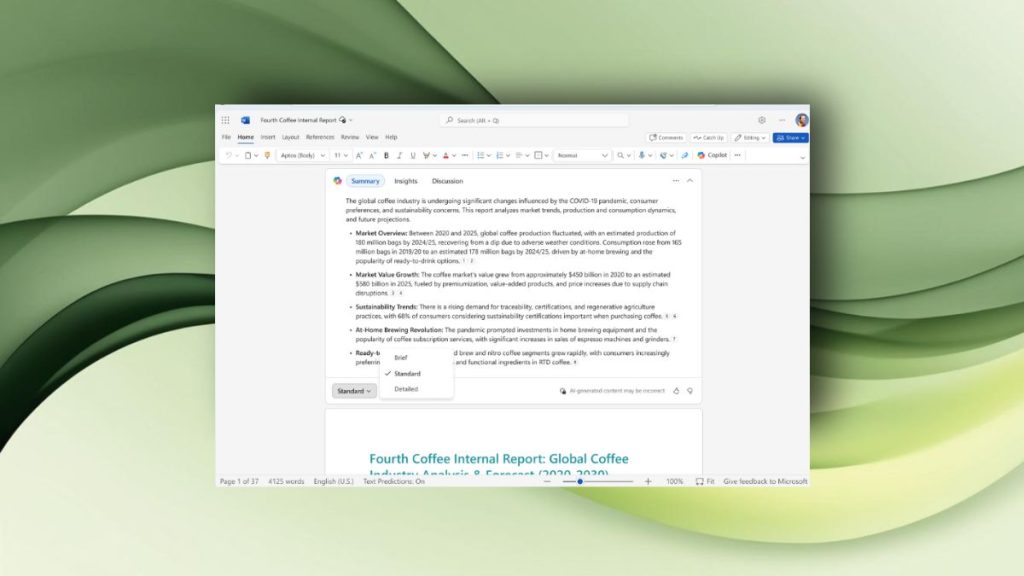The width and height of the screenshot is (1024, 576).
Task: Click the Designer pen icon in ribbon
Action: tap(684, 155)
